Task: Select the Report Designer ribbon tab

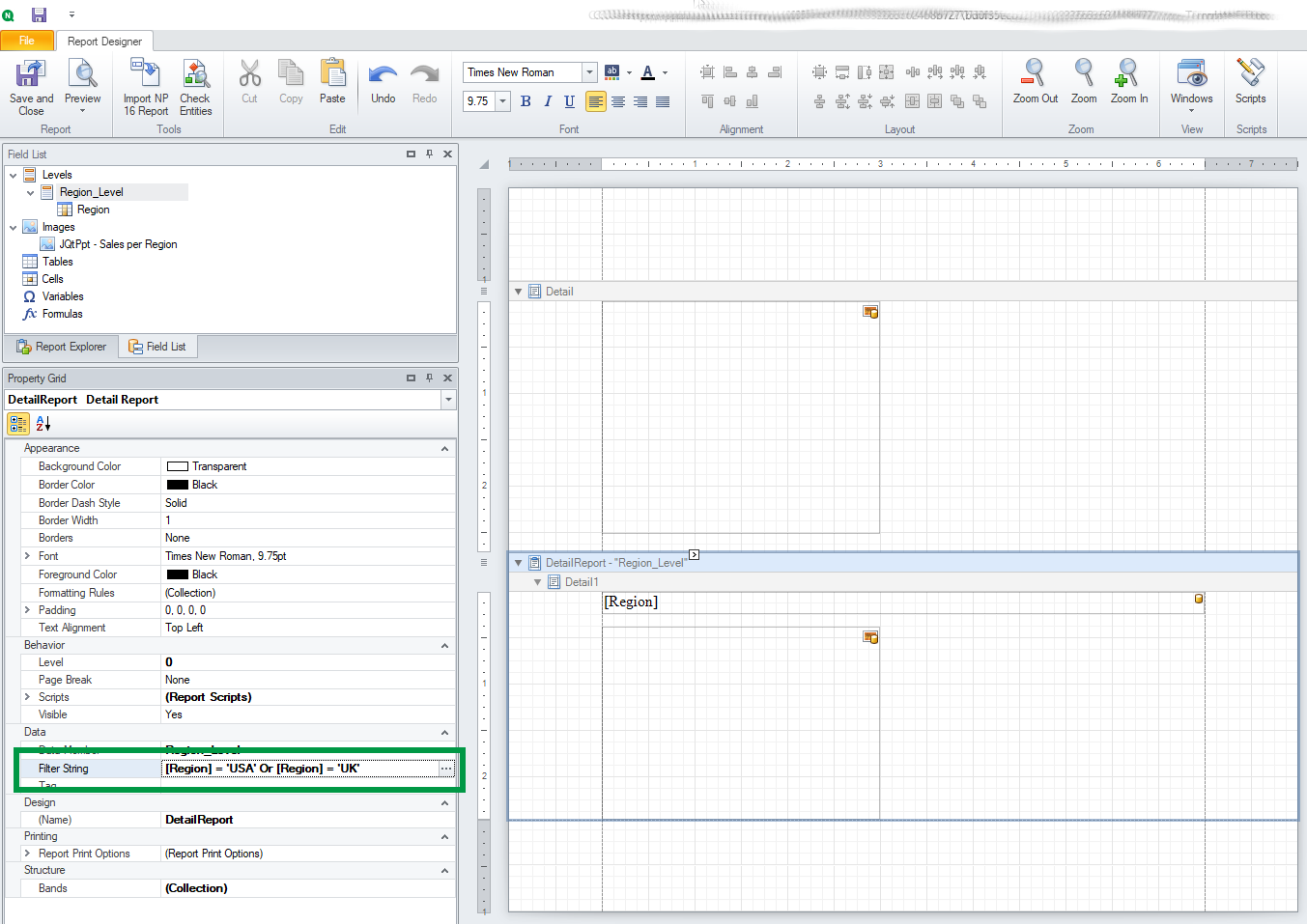Action: 104,42
